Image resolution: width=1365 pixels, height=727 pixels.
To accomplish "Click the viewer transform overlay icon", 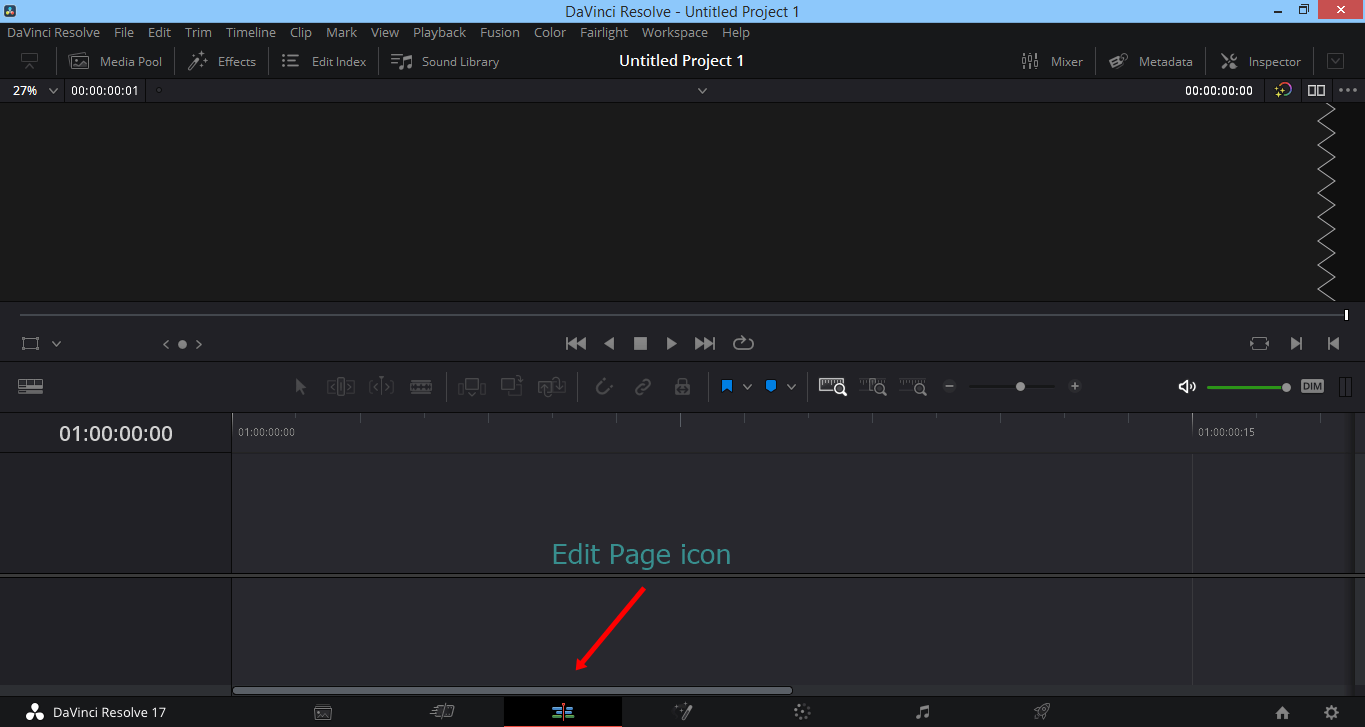I will point(31,343).
